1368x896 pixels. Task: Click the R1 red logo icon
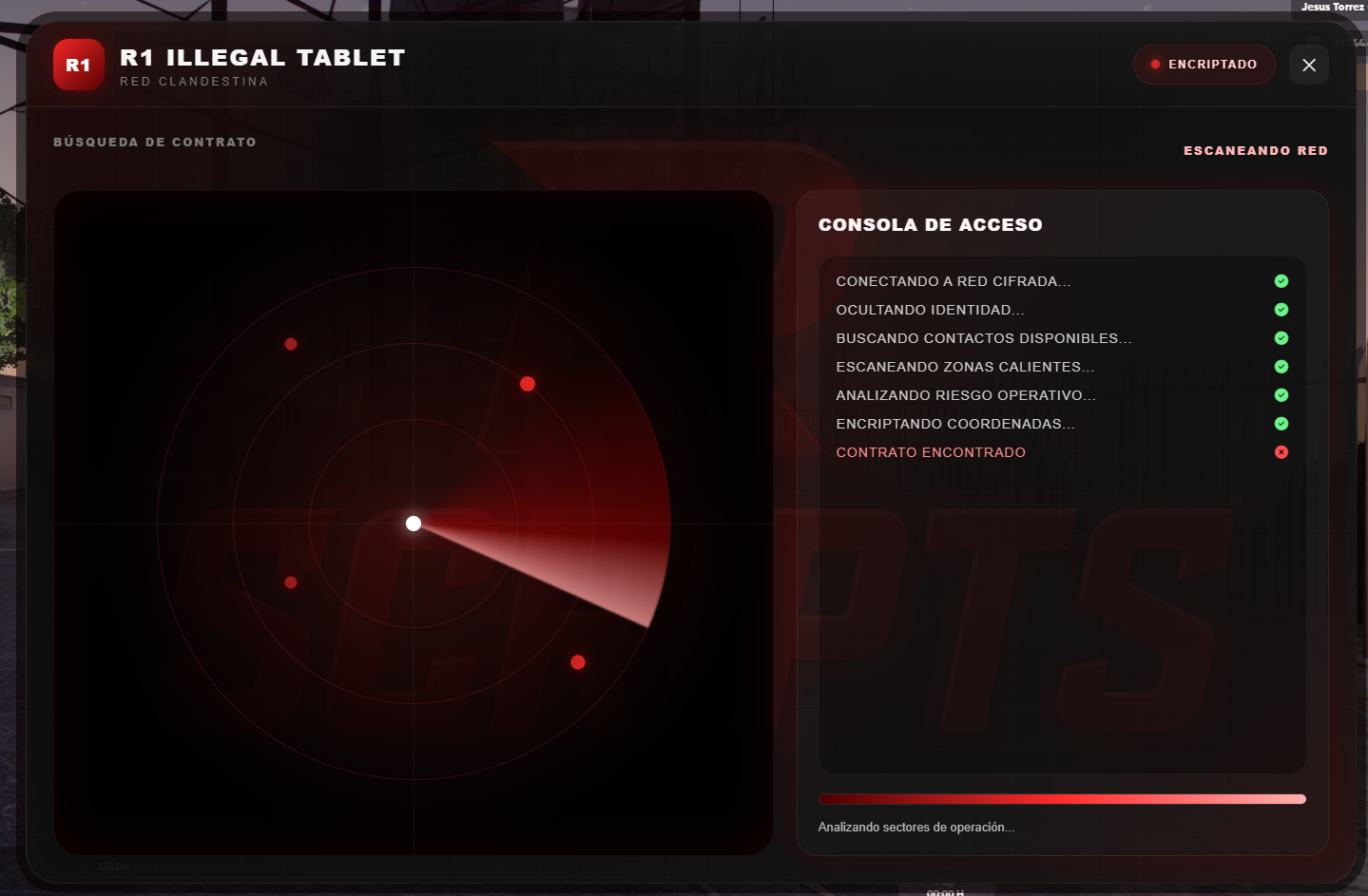tap(79, 65)
